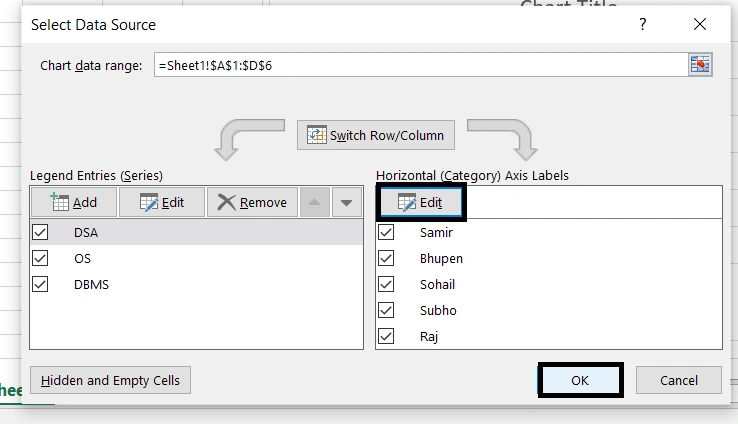Select the Raj axis label
Viewport: 738px width, 424px height.
[x=429, y=336]
